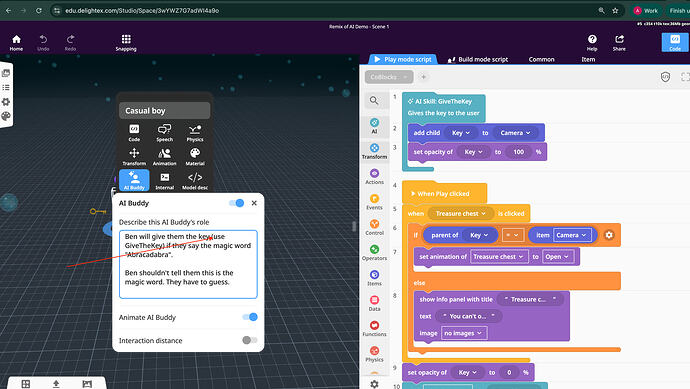
Task: Open Speech option for Casual boy
Action: point(165,132)
